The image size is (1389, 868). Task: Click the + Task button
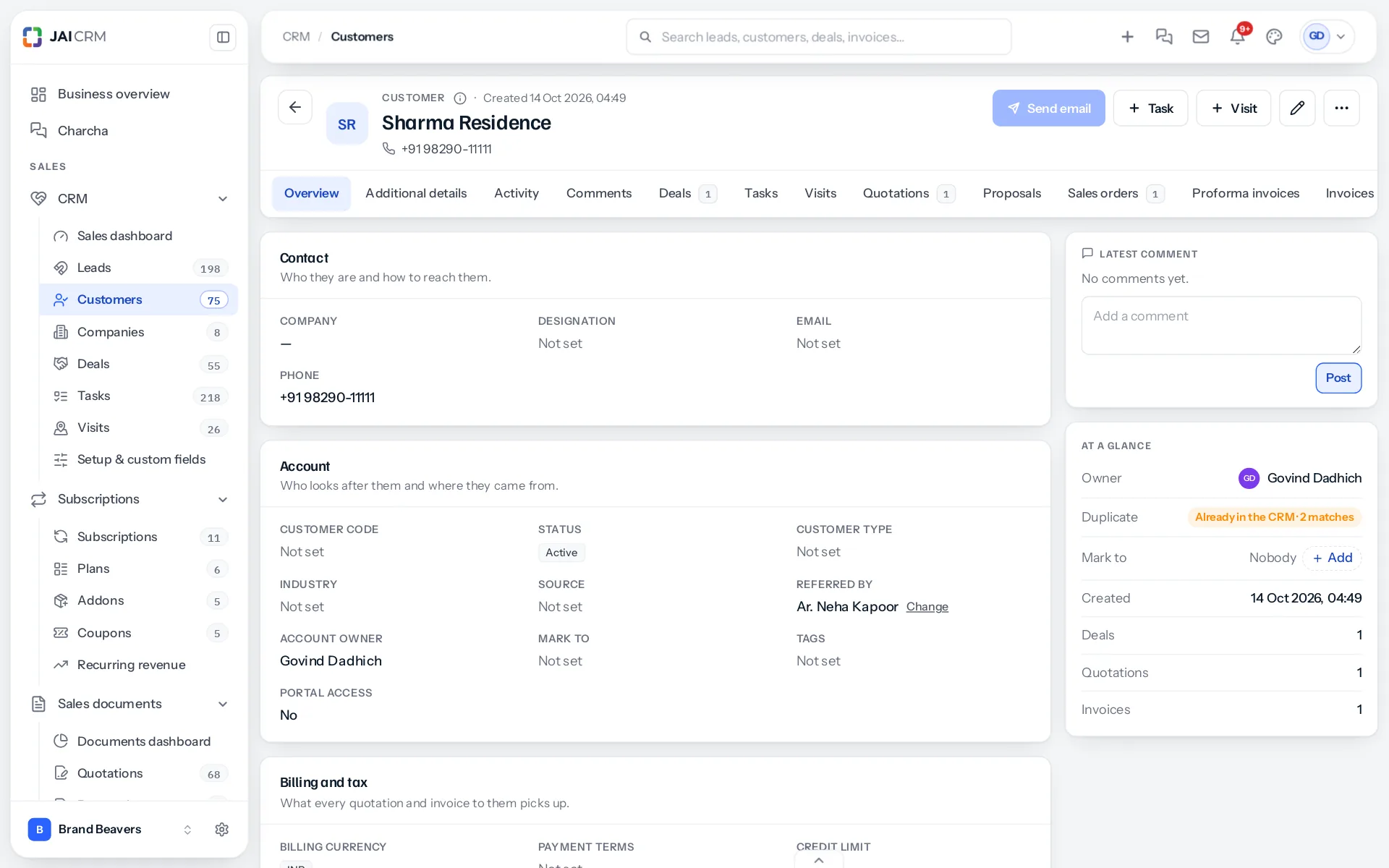pos(1150,108)
